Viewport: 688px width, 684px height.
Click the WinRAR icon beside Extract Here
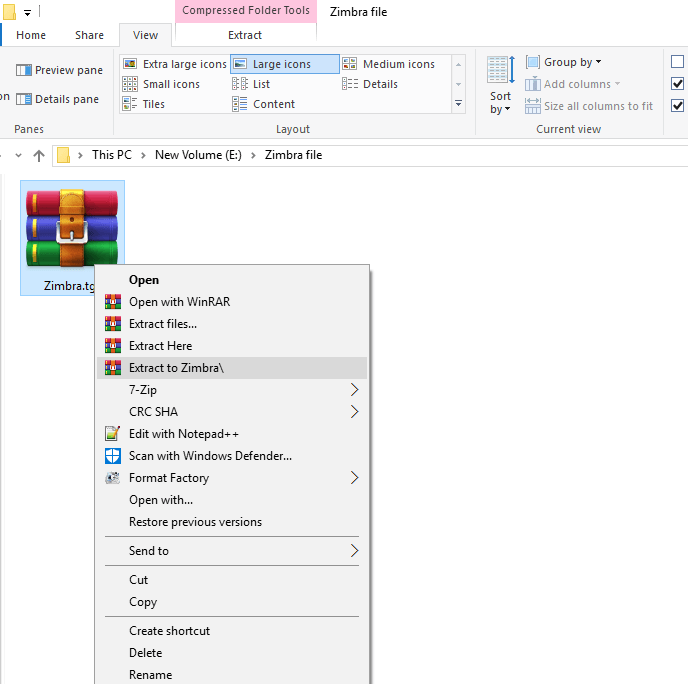[x=113, y=346]
